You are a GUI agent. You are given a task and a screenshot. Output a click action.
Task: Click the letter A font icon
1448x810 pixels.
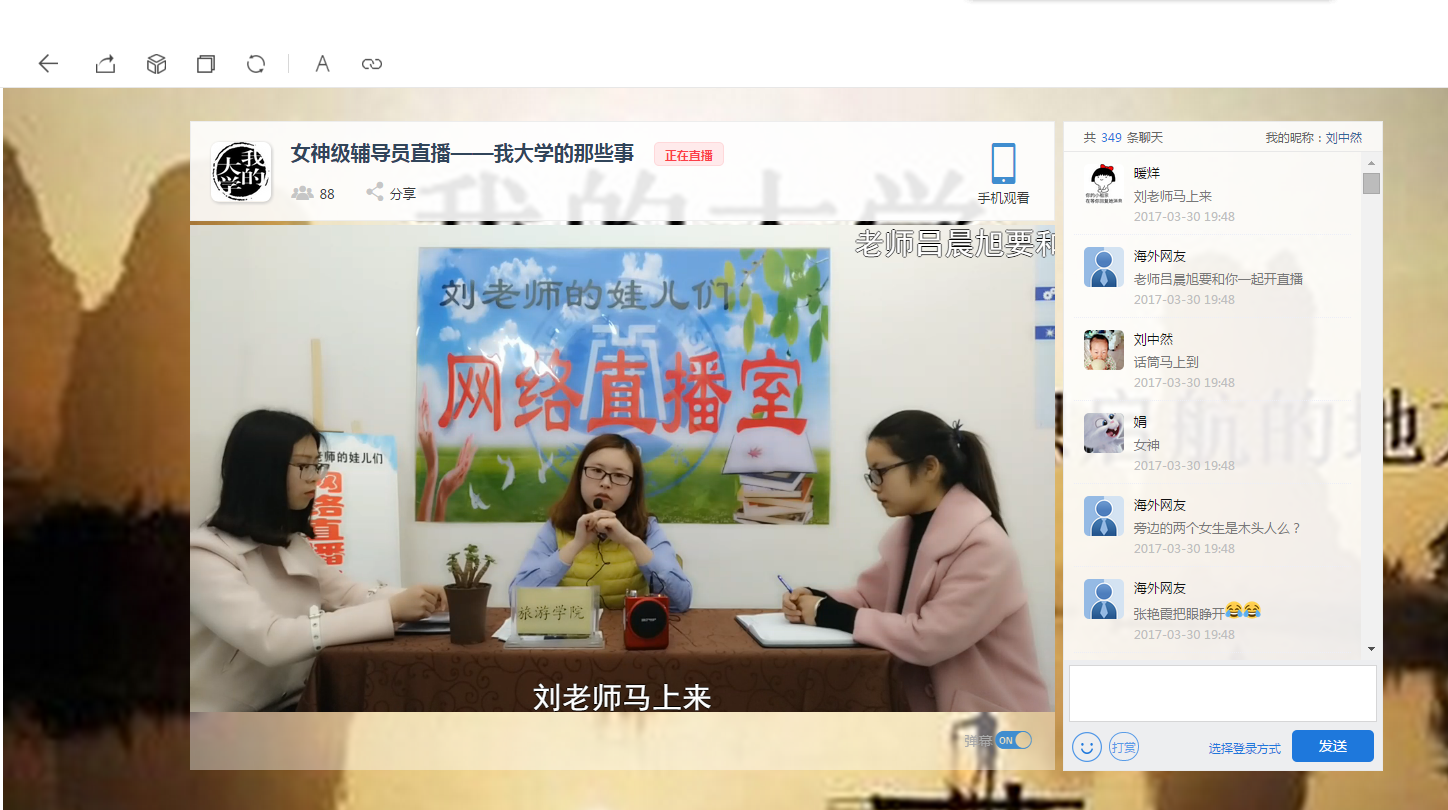tap(322, 64)
